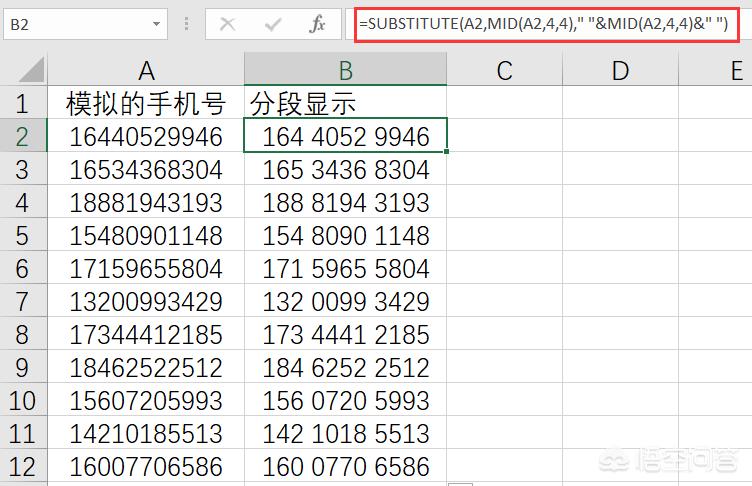Select row 6 header

(23, 268)
